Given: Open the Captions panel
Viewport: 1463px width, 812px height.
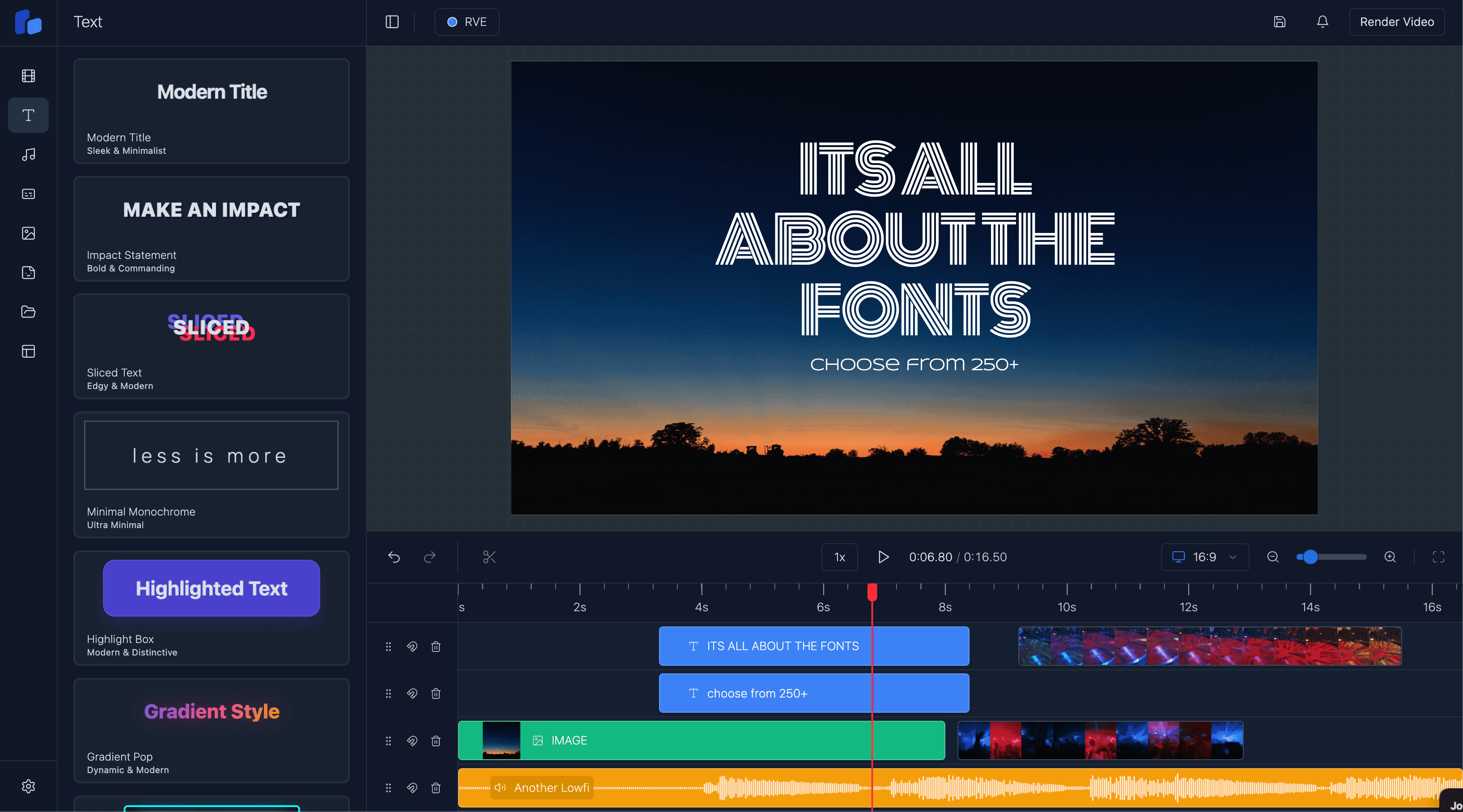Looking at the screenshot, I should pyautogui.click(x=28, y=194).
